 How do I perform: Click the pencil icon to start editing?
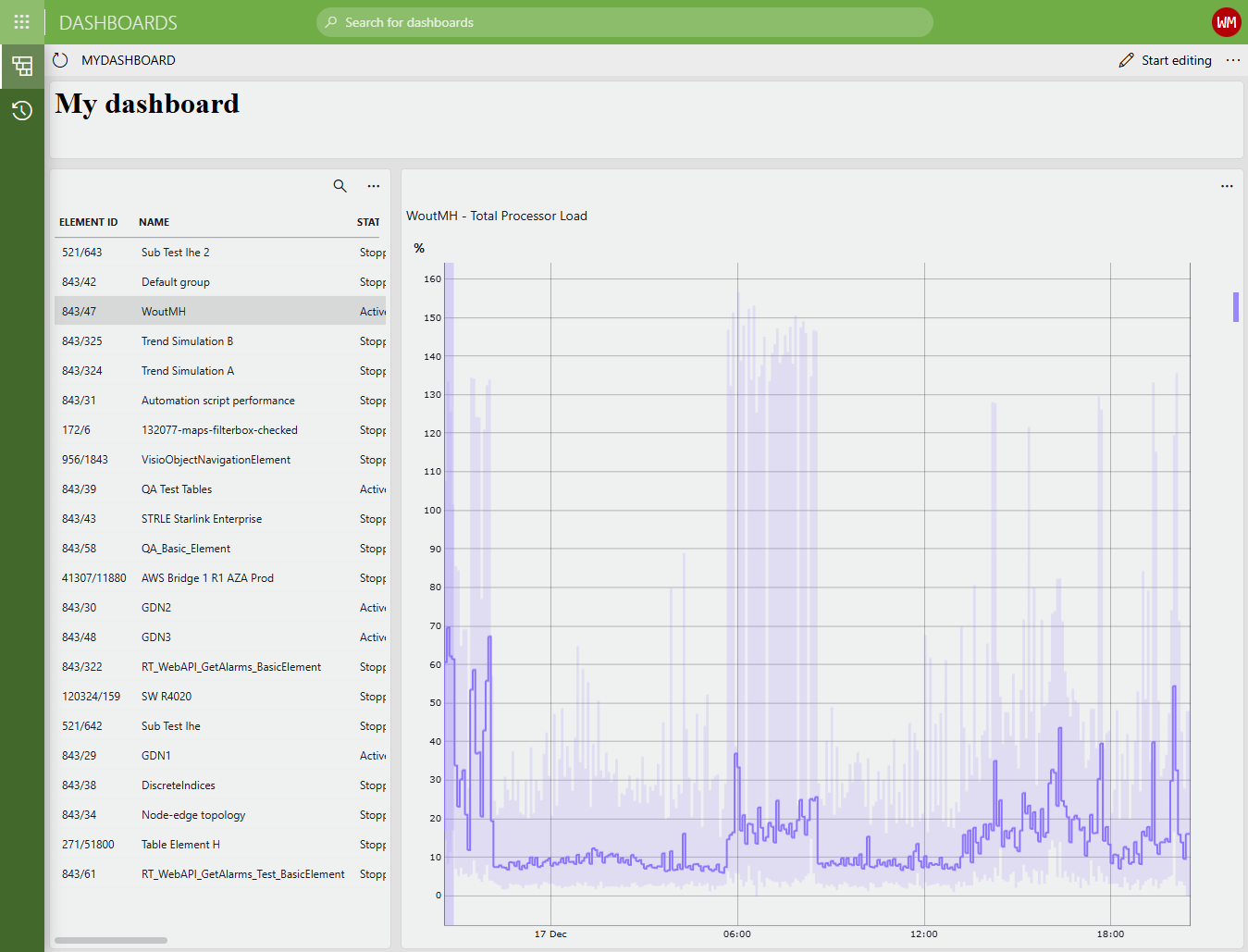tap(1126, 60)
